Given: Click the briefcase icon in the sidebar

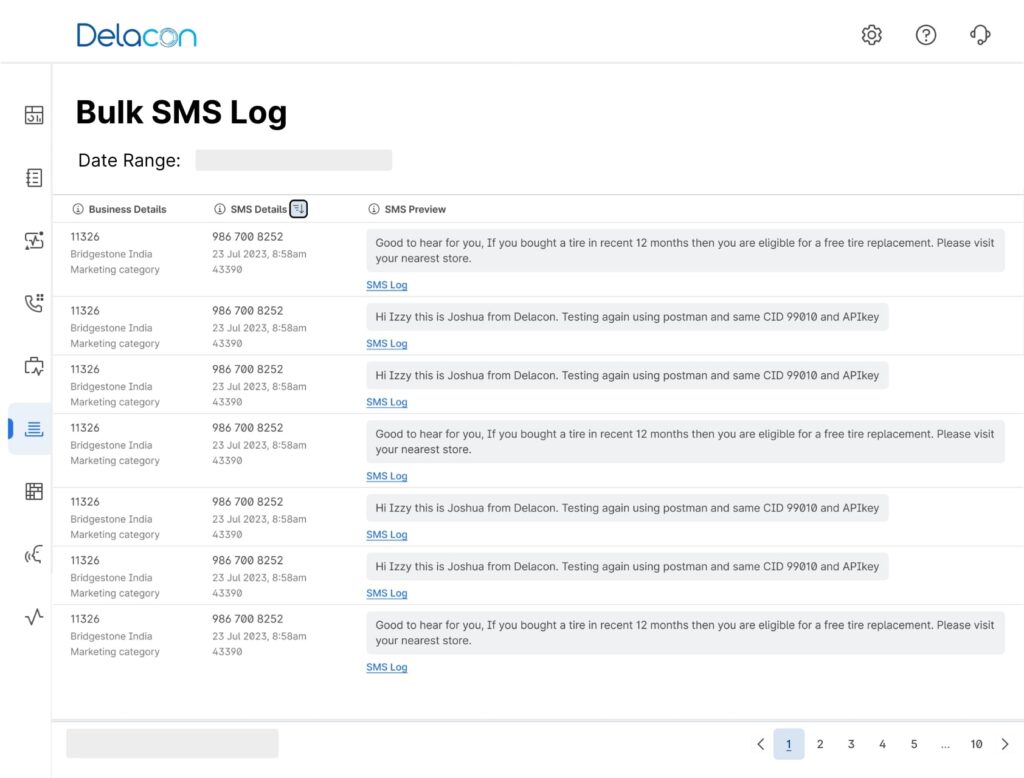Looking at the screenshot, I should tap(34, 366).
